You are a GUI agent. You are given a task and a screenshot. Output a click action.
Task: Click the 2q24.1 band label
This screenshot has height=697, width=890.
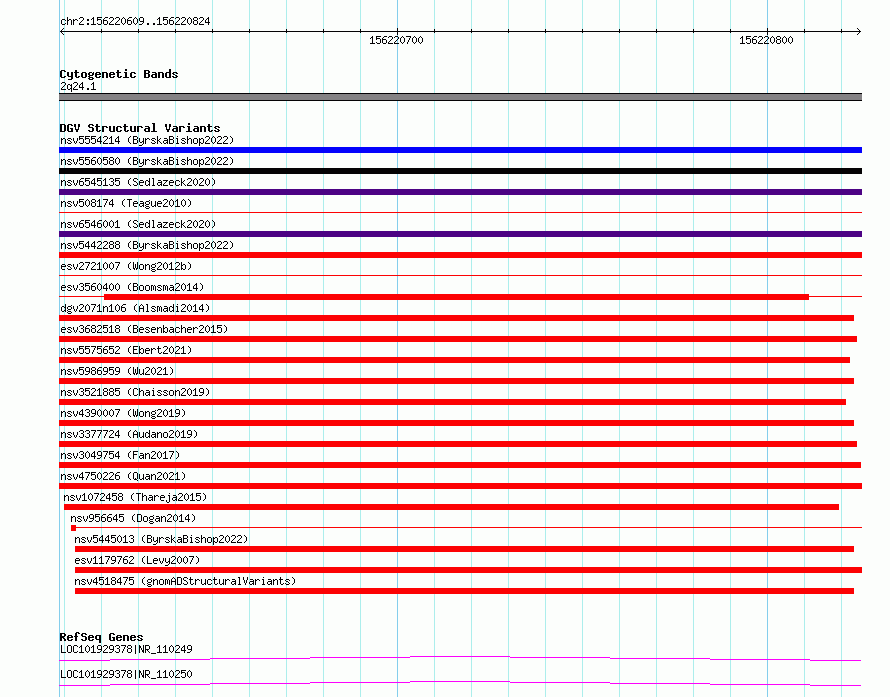(x=78, y=86)
